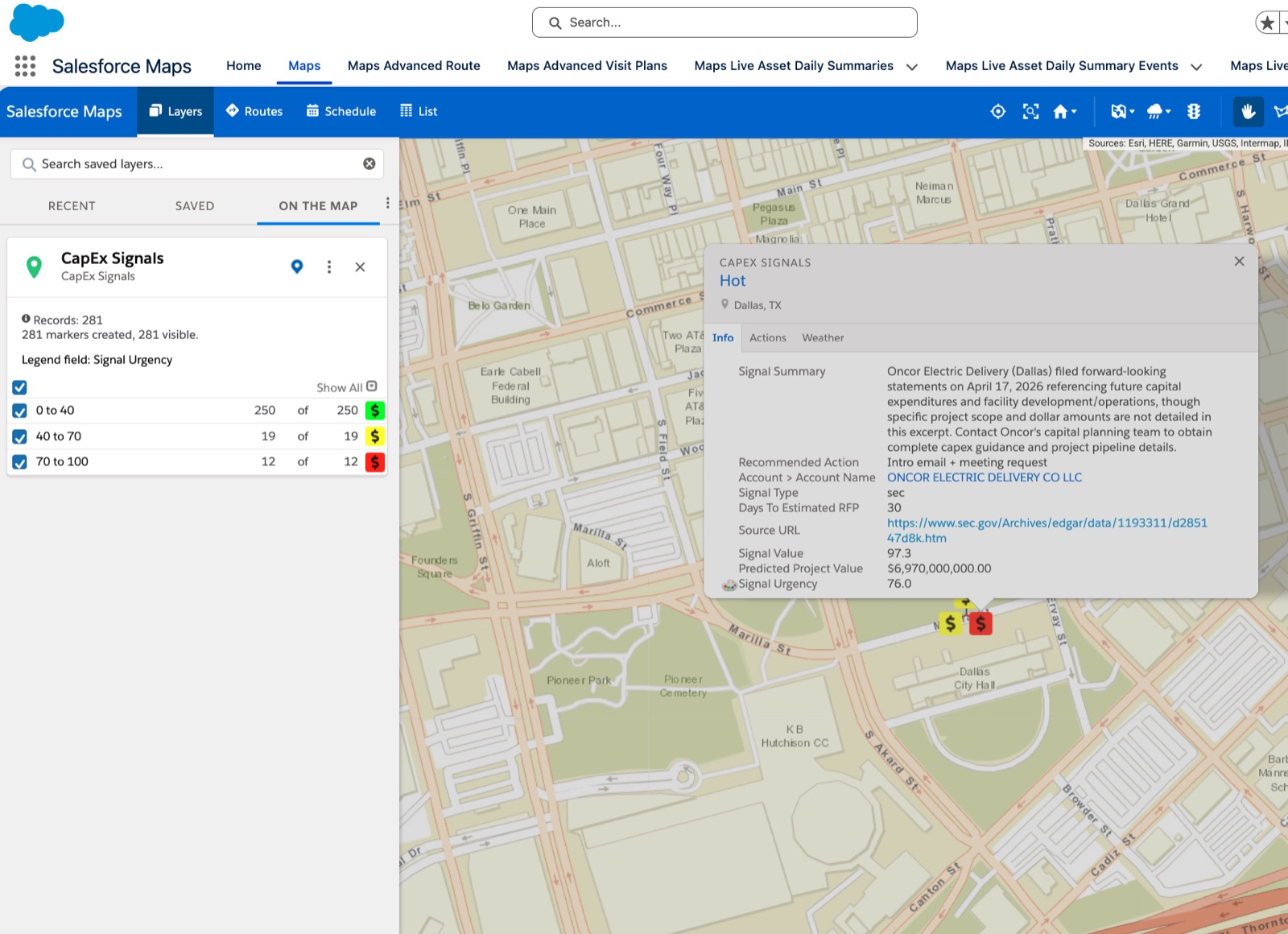Center map on my current location
This screenshot has width=1288, height=934.
coord(997,112)
